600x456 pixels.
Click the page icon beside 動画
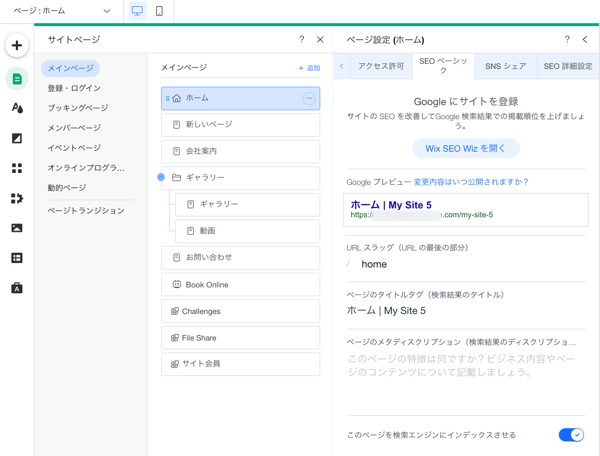(190, 231)
